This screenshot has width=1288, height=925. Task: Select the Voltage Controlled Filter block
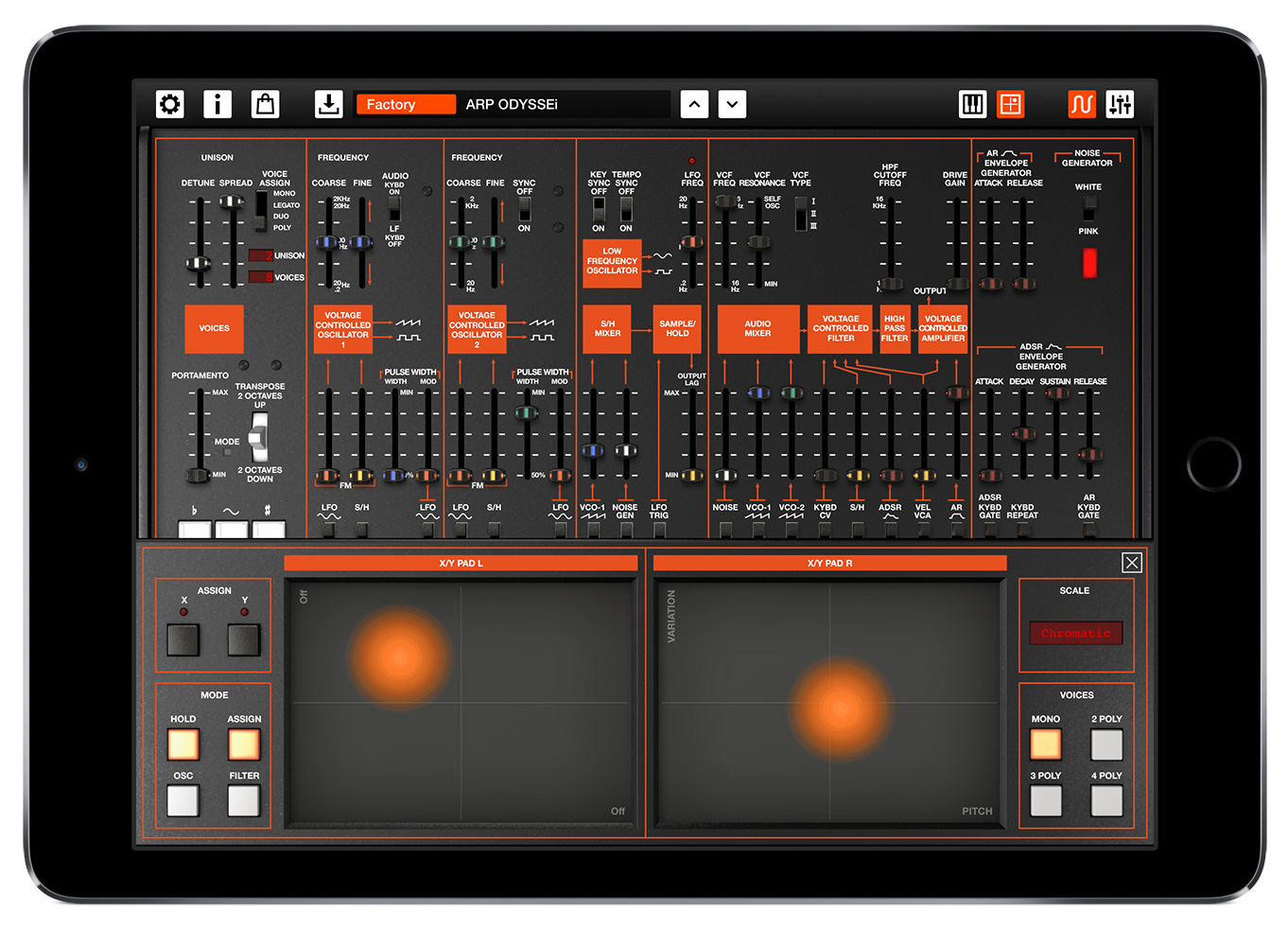[841, 329]
